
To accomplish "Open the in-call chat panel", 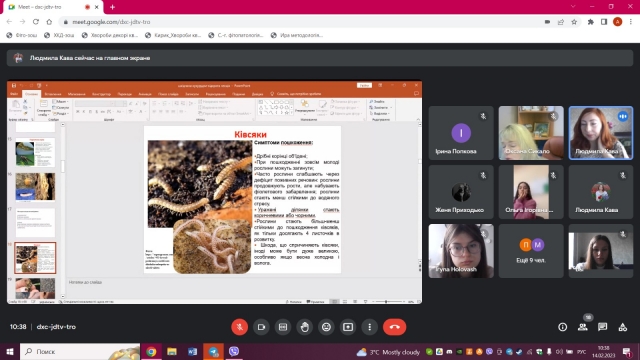I will click(602, 327).
